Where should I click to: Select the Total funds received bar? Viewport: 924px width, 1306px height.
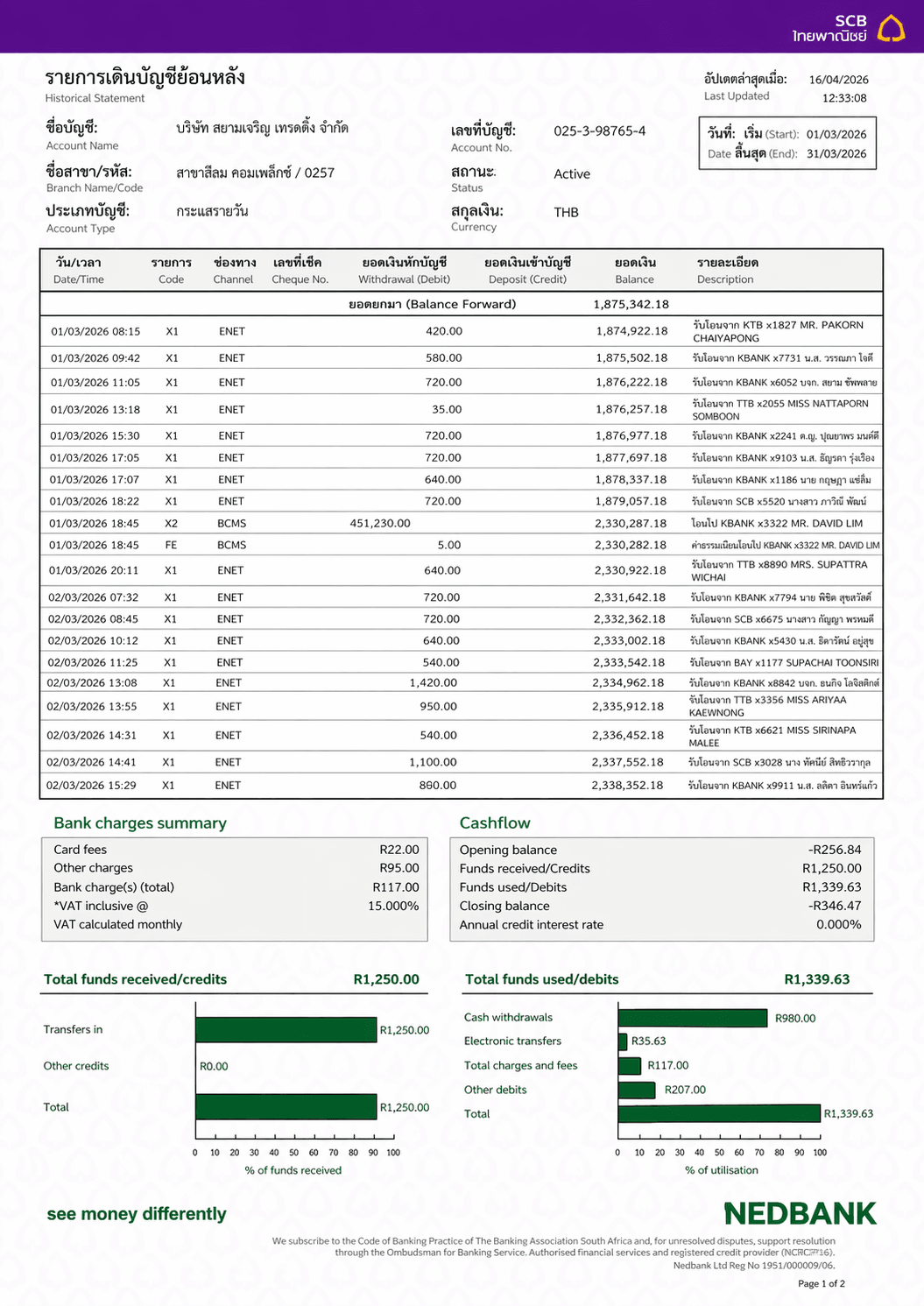[x=285, y=1107]
